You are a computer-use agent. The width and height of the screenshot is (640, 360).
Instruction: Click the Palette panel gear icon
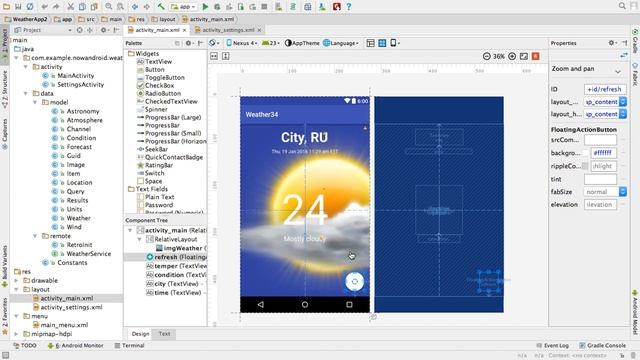coord(189,43)
